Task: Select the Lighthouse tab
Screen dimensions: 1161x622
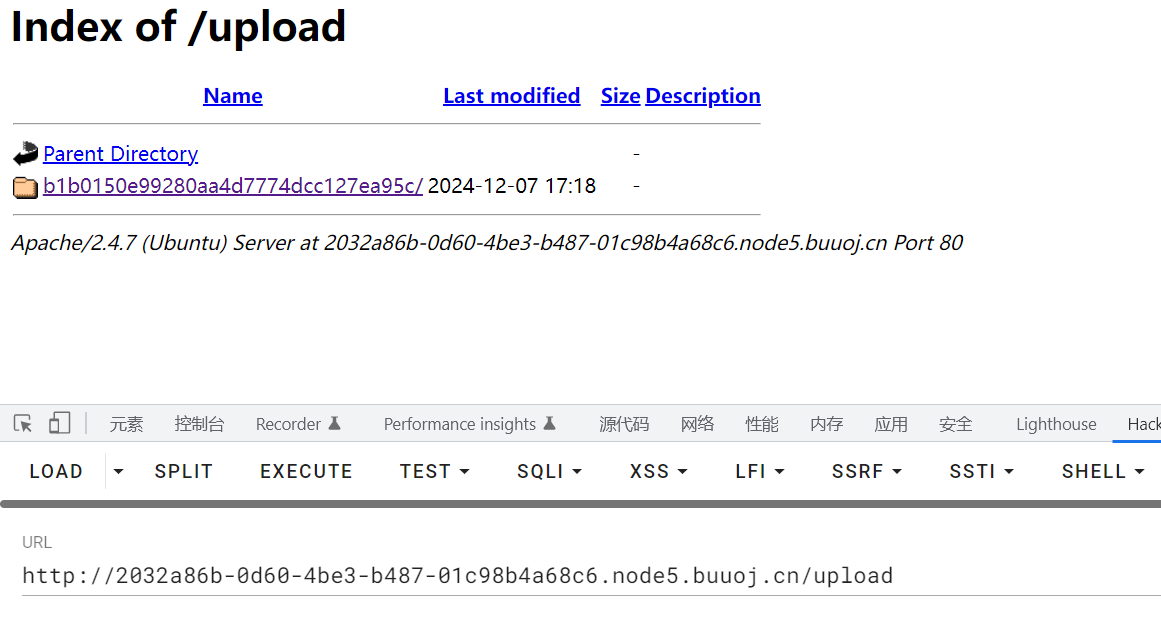Action: tap(1056, 424)
